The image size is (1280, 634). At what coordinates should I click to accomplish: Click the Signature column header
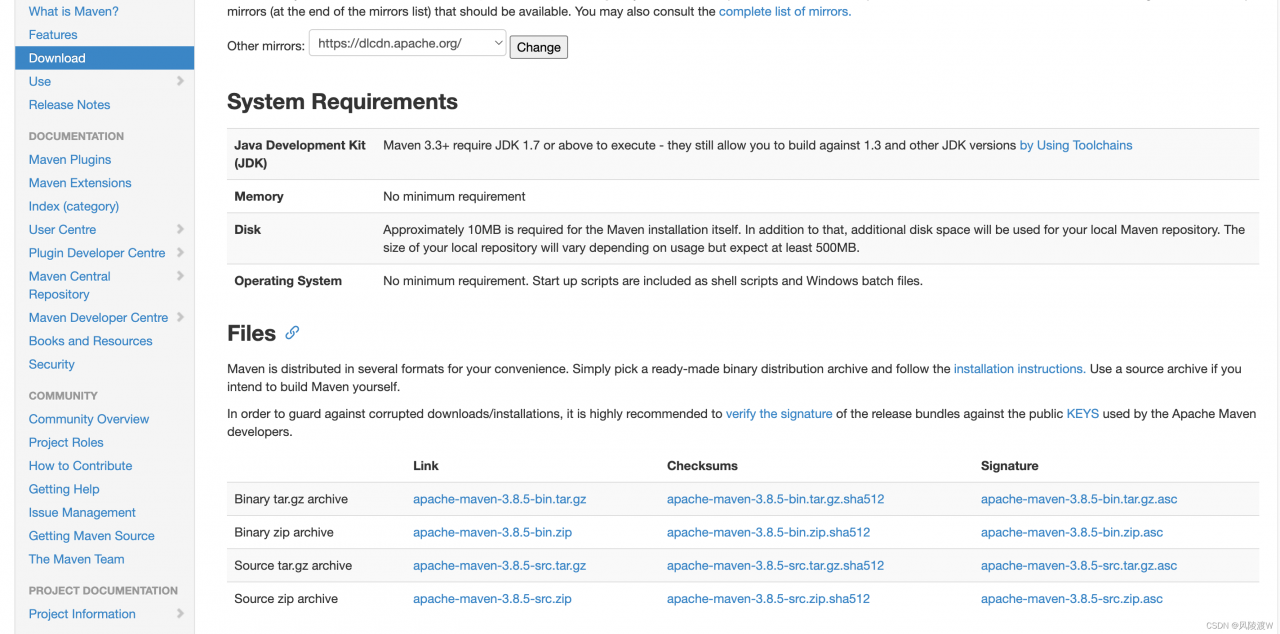pyautogui.click(x=1010, y=466)
